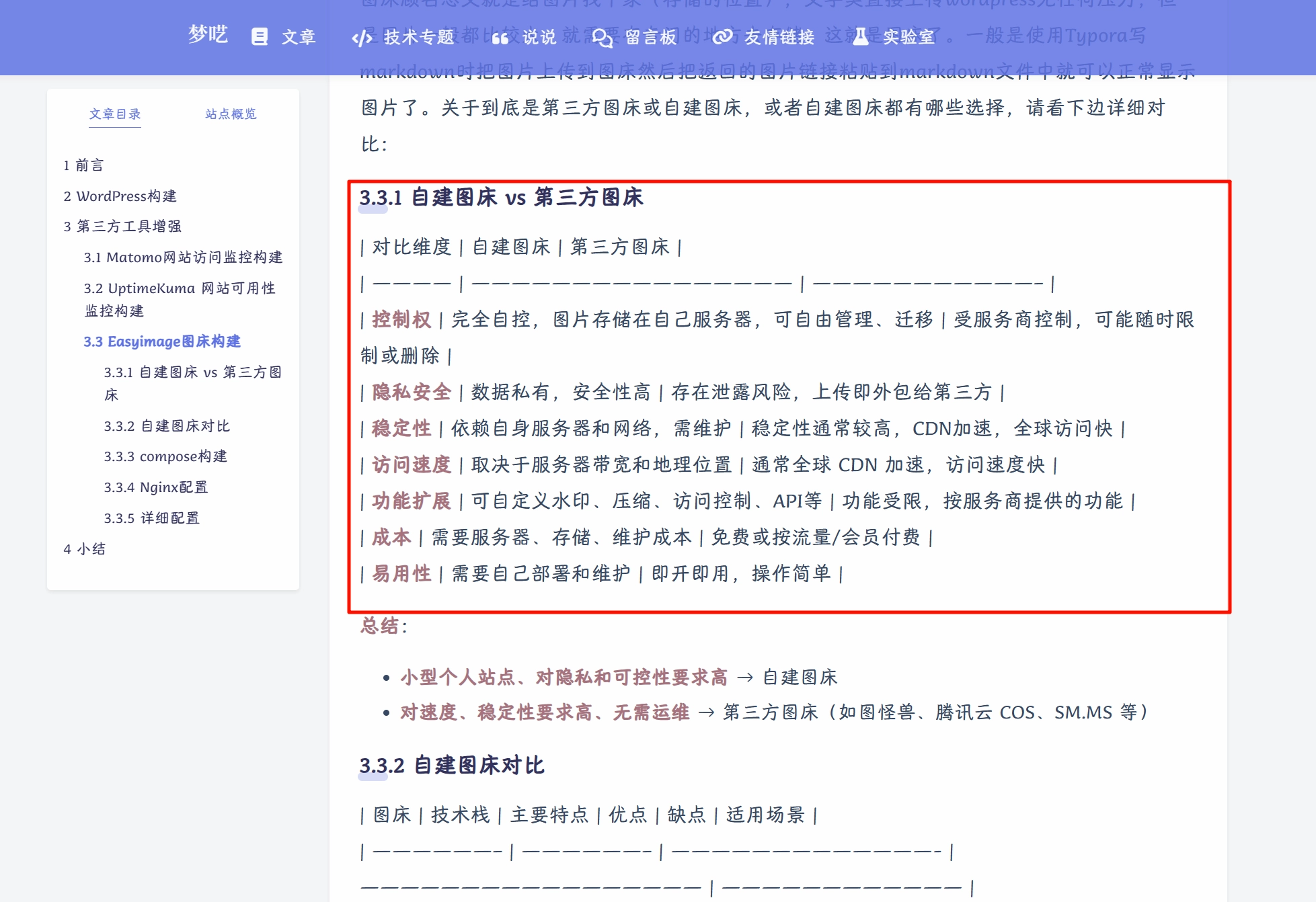The height and width of the screenshot is (902, 1316).
Task: Go to 3.3.3 compose构建 entry
Action: 165,456
